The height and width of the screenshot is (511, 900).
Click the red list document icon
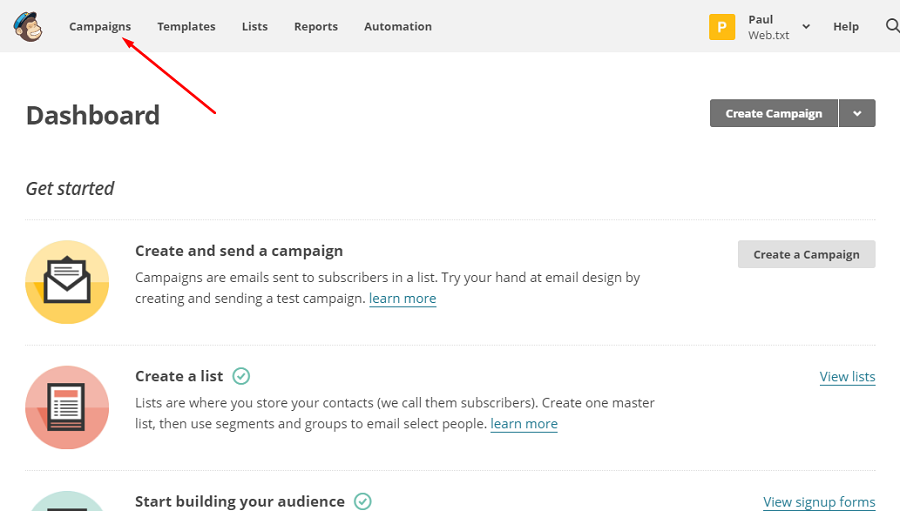click(x=67, y=407)
